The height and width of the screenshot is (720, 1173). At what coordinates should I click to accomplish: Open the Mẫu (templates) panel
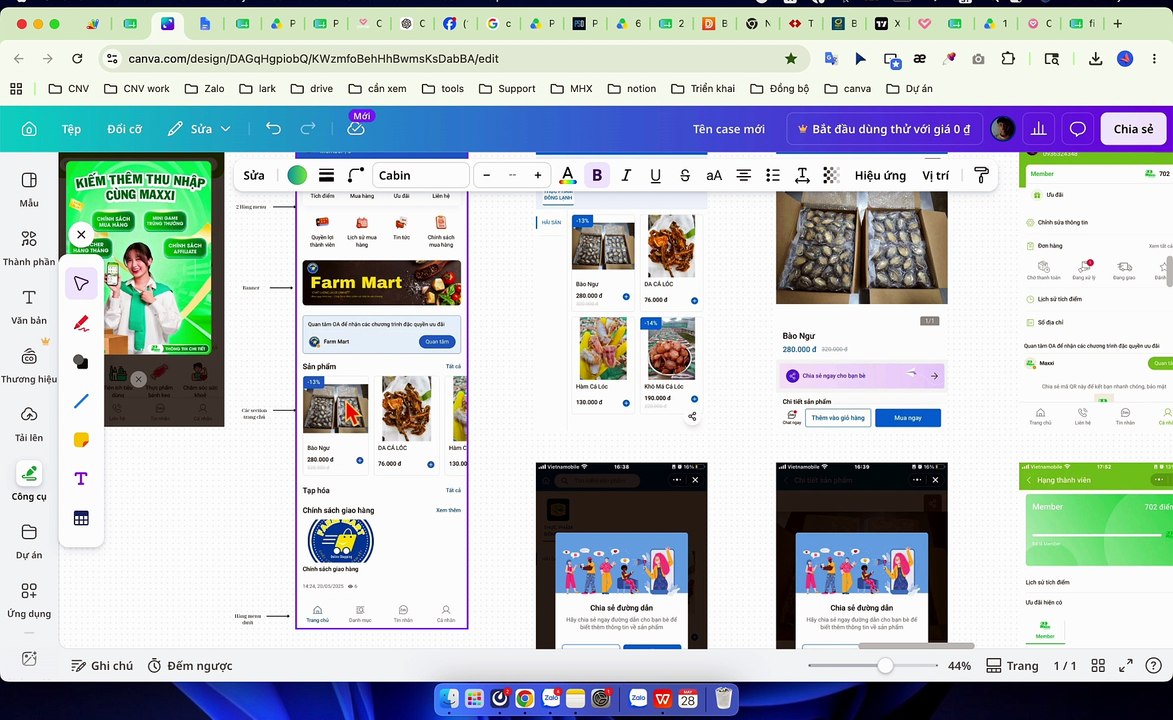point(28,189)
